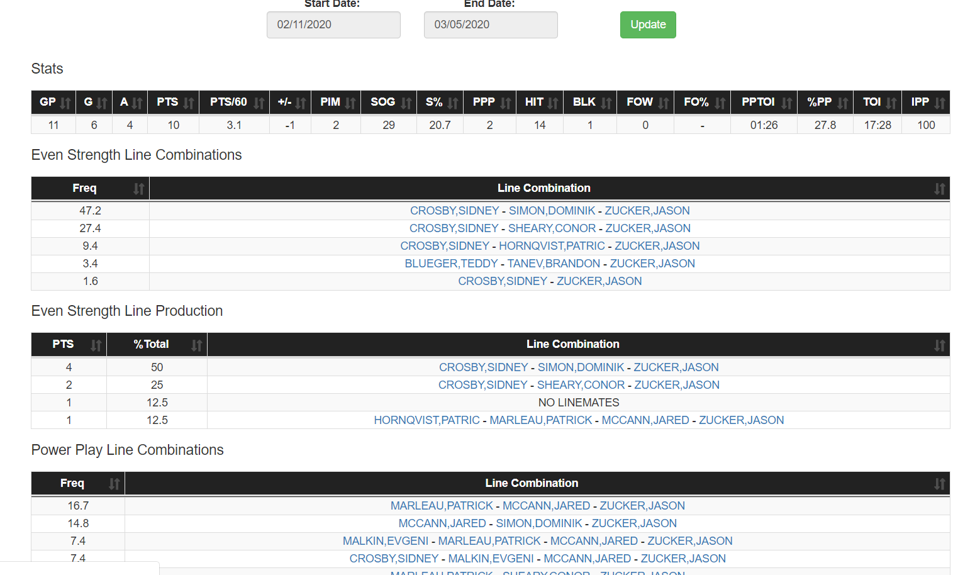This screenshot has width=975, height=575.
Task: Open HORNQVIST,PATRIC in 12.5 %Total production row
Action: [427, 420]
